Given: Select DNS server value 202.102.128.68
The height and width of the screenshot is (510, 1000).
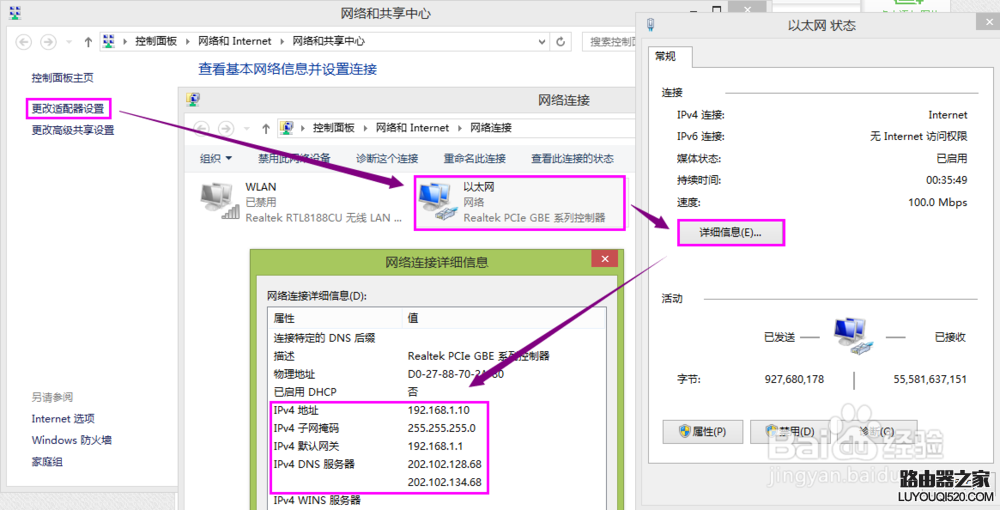Looking at the screenshot, I should tap(445, 464).
